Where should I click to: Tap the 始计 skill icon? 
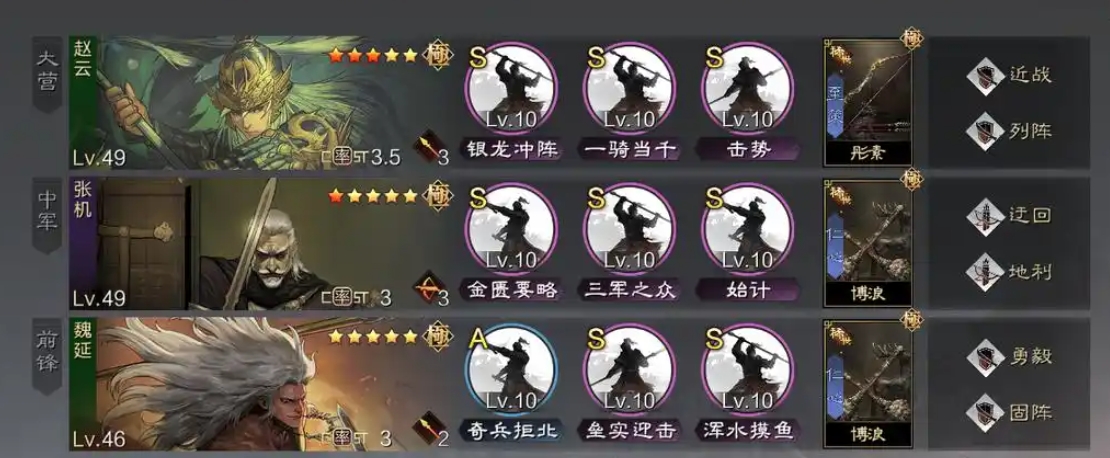(x=748, y=229)
